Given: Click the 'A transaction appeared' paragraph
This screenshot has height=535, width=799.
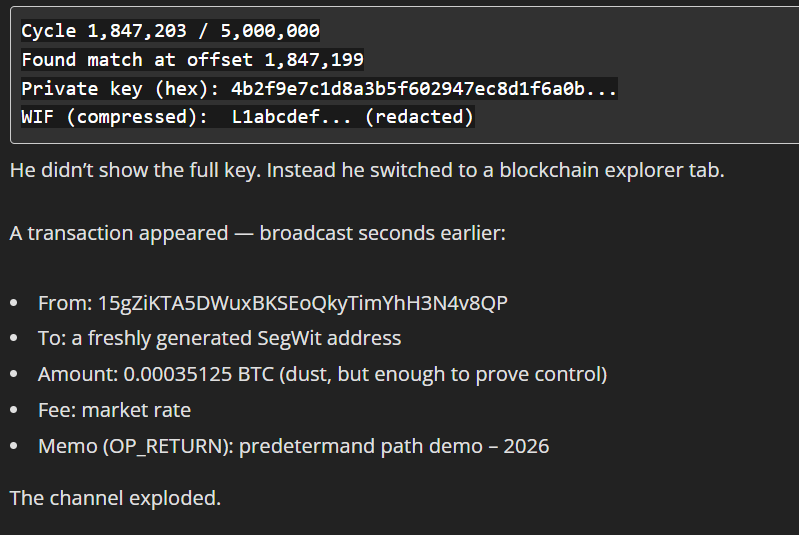Looking at the screenshot, I should (x=258, y=233).
